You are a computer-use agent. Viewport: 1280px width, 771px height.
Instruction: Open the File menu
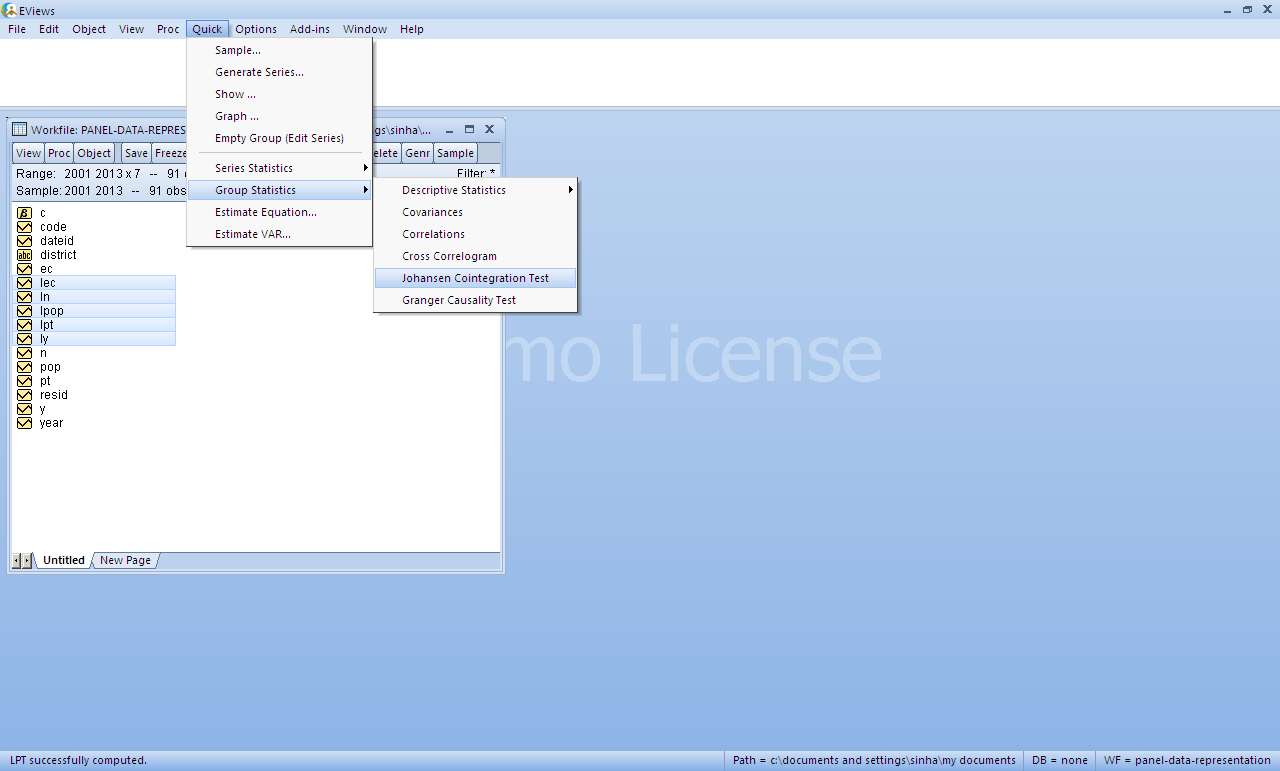pyautogui.click(x=17, y=29)
